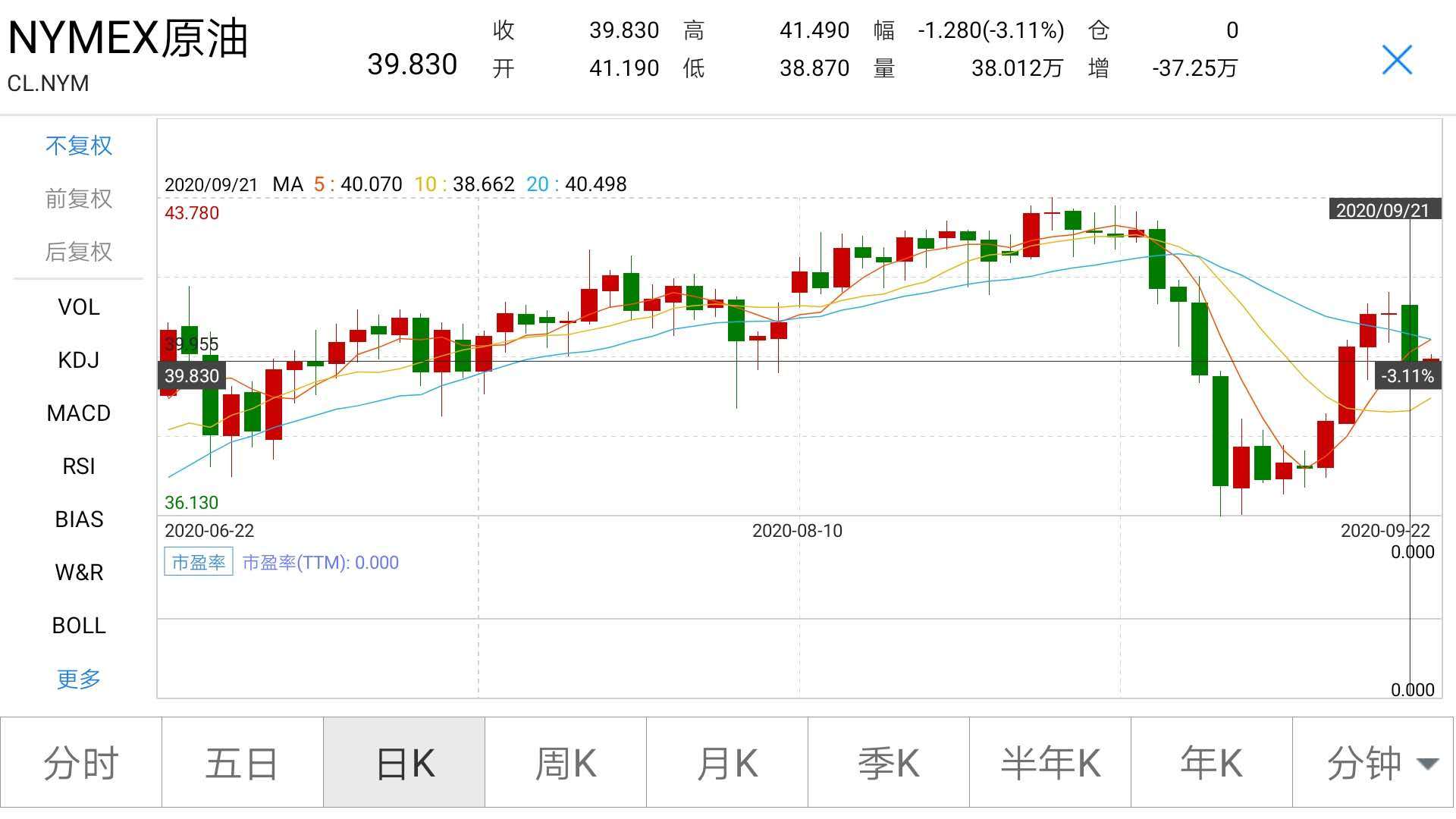Click the 2020-09-22 end date label
This screenshot has width=1456, height=819.
coord(1385,531)
